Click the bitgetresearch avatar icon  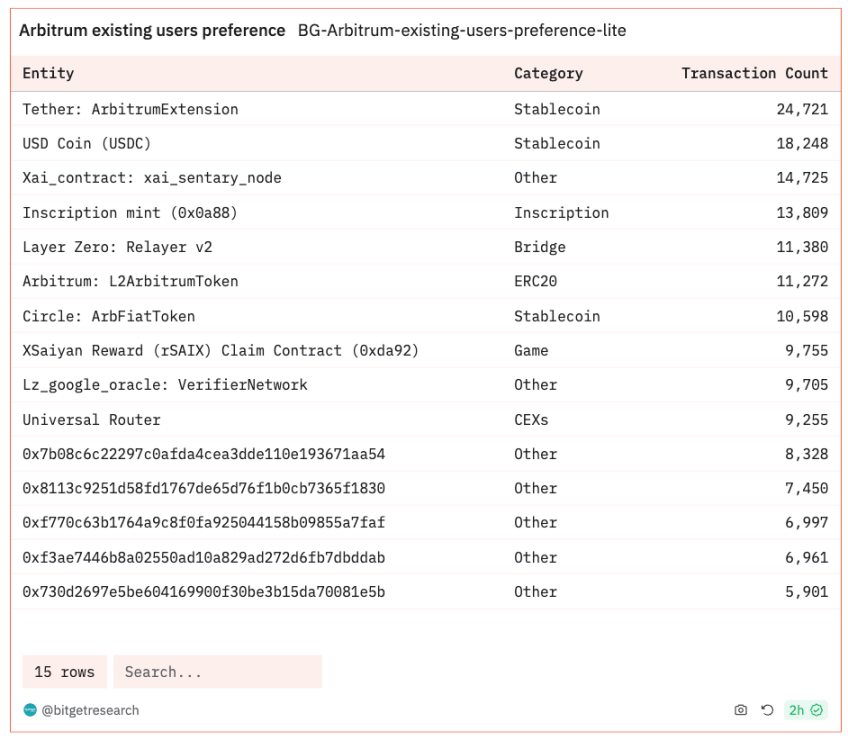click(x=30, y=710)
